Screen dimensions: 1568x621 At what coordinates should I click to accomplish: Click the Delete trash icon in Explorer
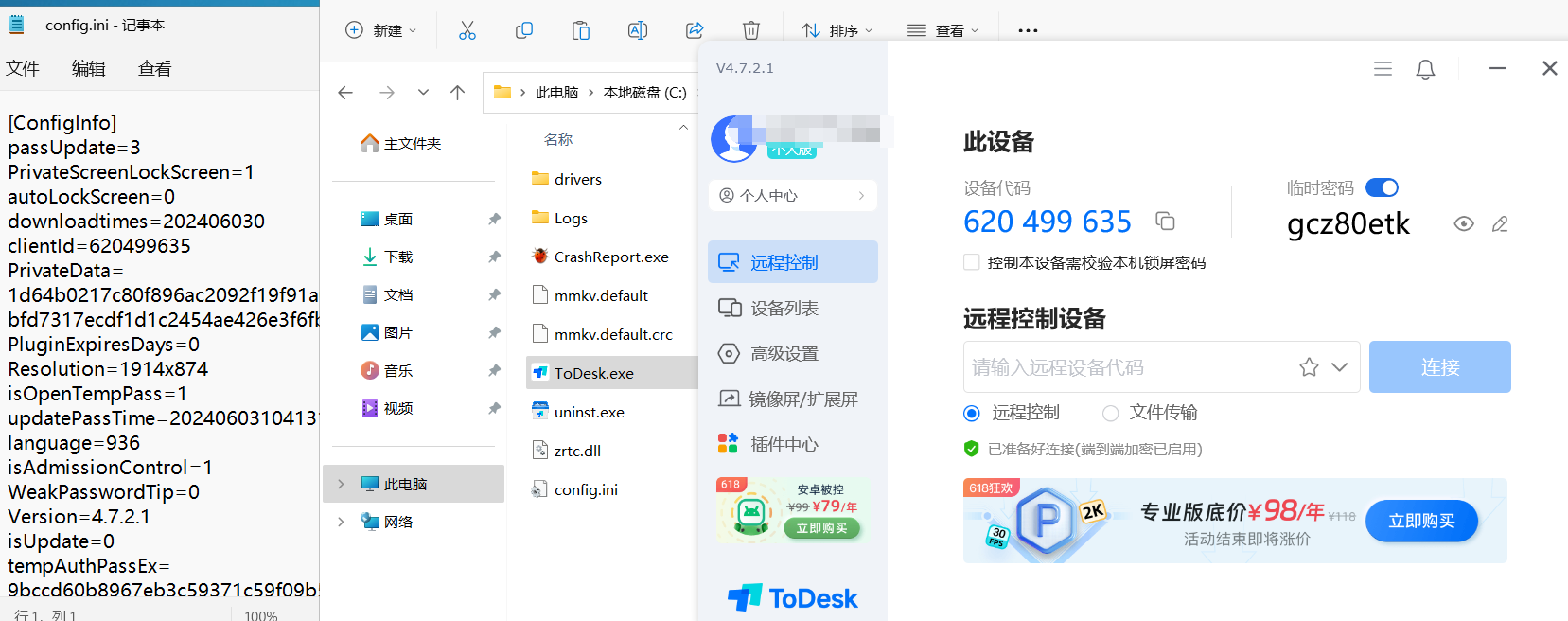(x=751, y=30)
